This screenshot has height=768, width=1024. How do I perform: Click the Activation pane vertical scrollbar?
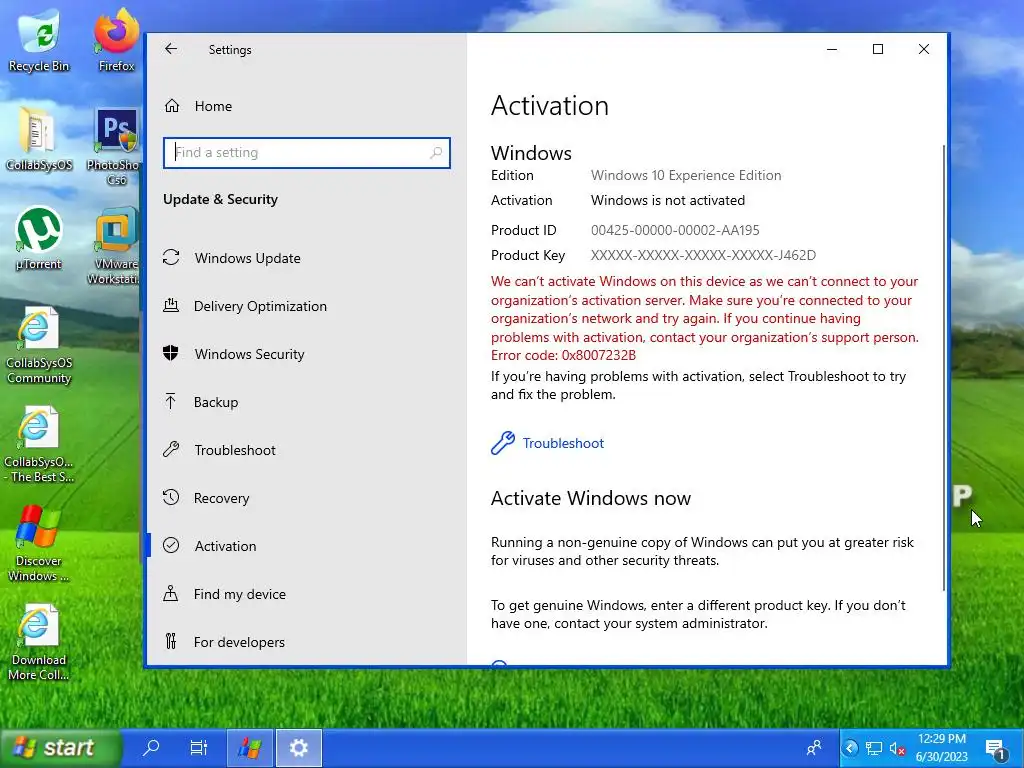point(943,368)
